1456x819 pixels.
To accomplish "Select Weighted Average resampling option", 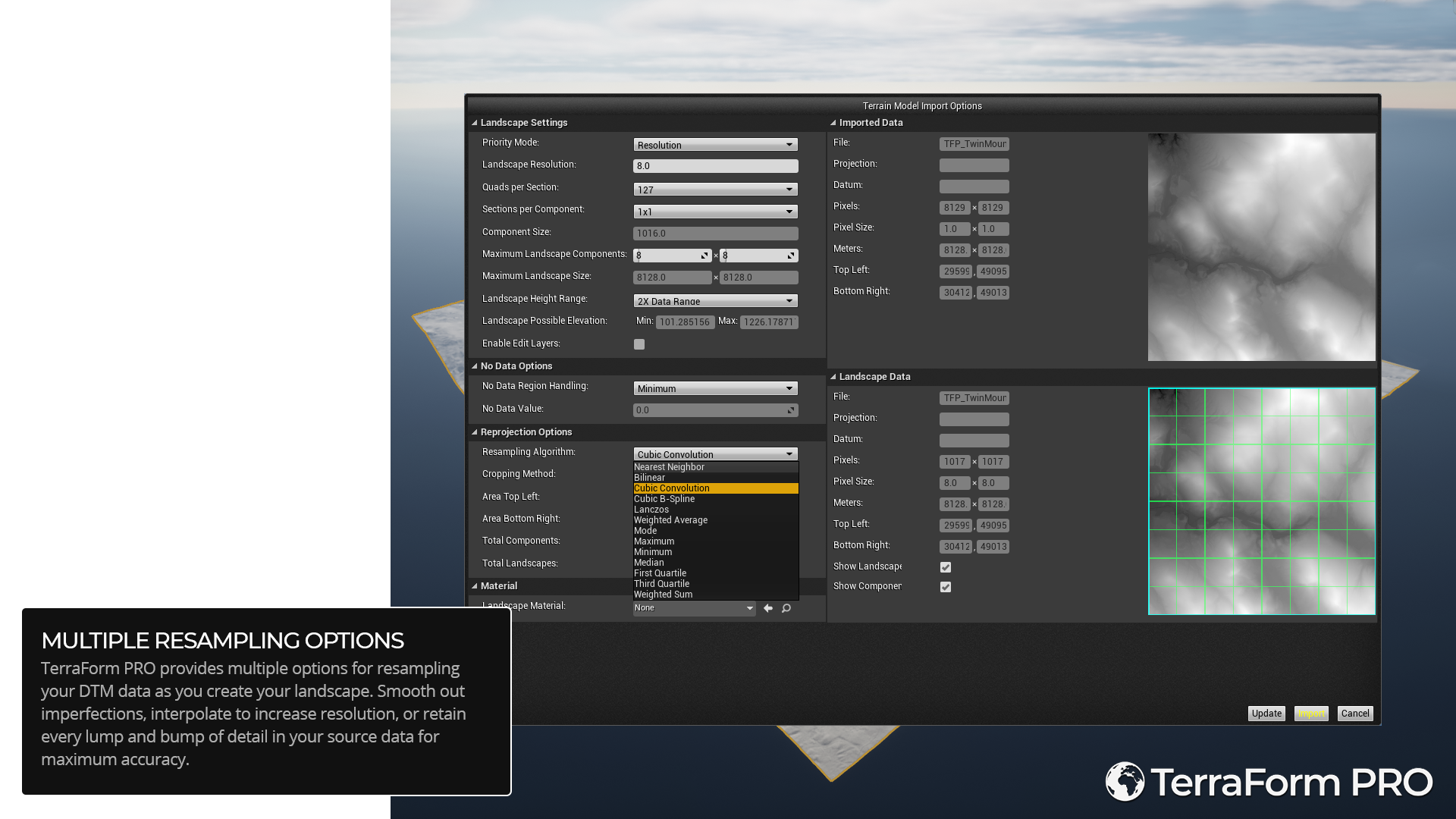I will (716, 520).
